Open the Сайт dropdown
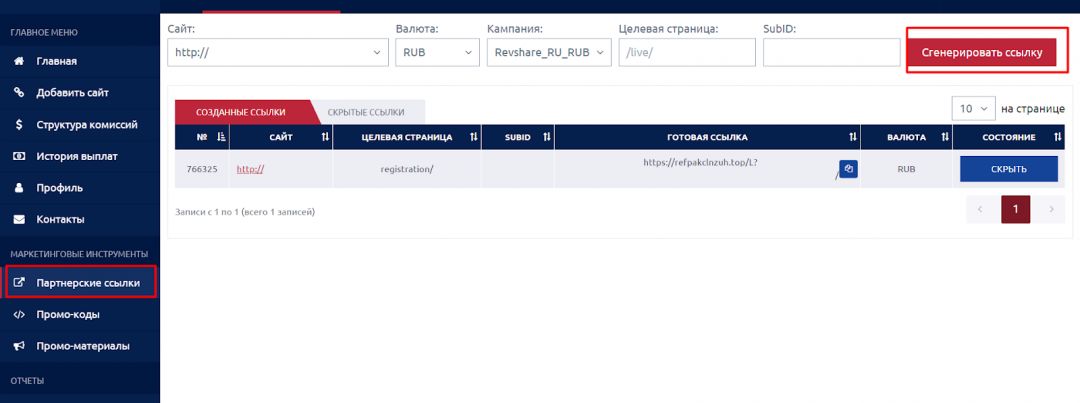This screenshot has height=403, width=1080. pyautogui.click(x=278, y=52)
